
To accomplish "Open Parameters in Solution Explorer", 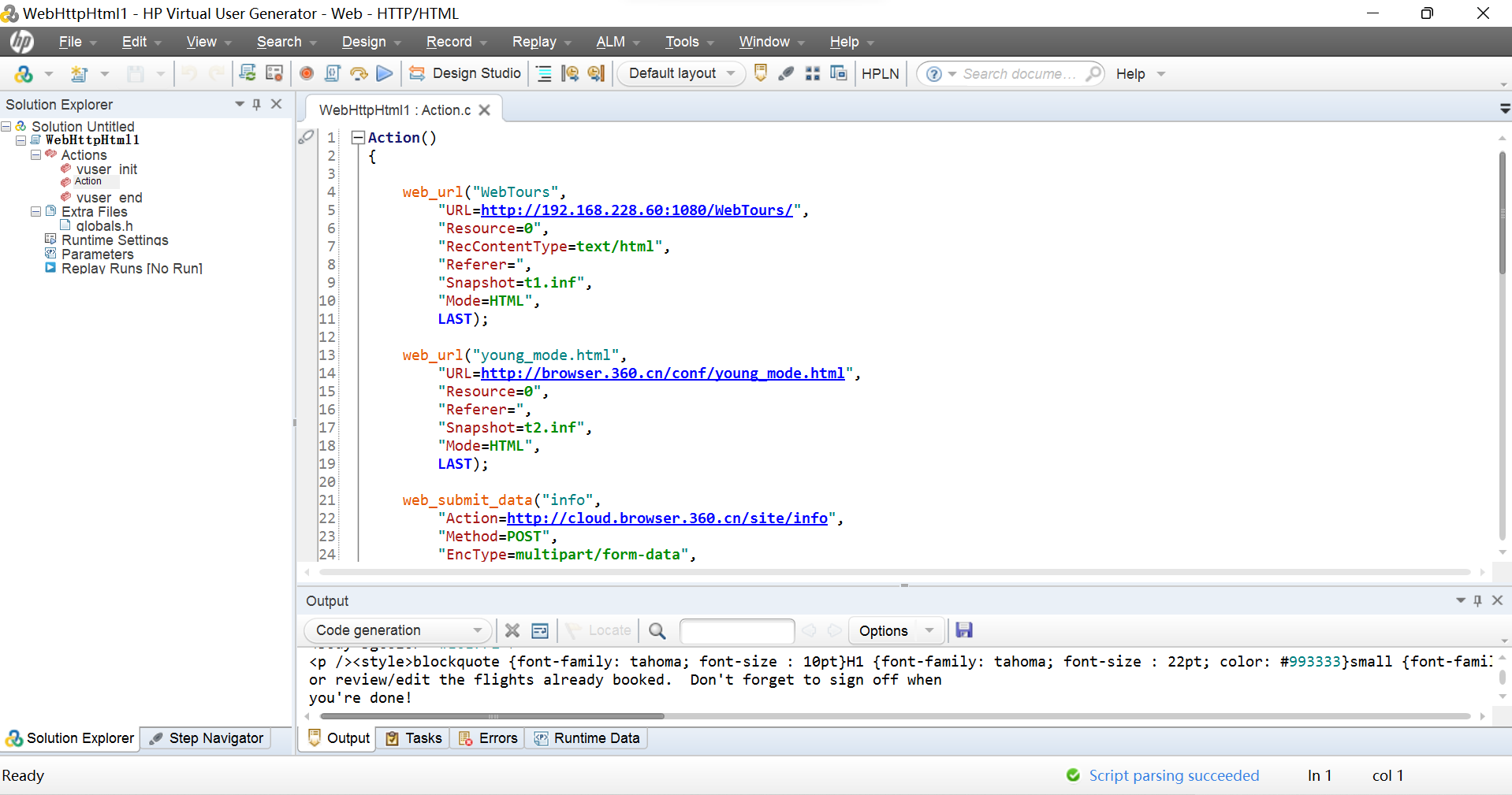I will [98, 254].
